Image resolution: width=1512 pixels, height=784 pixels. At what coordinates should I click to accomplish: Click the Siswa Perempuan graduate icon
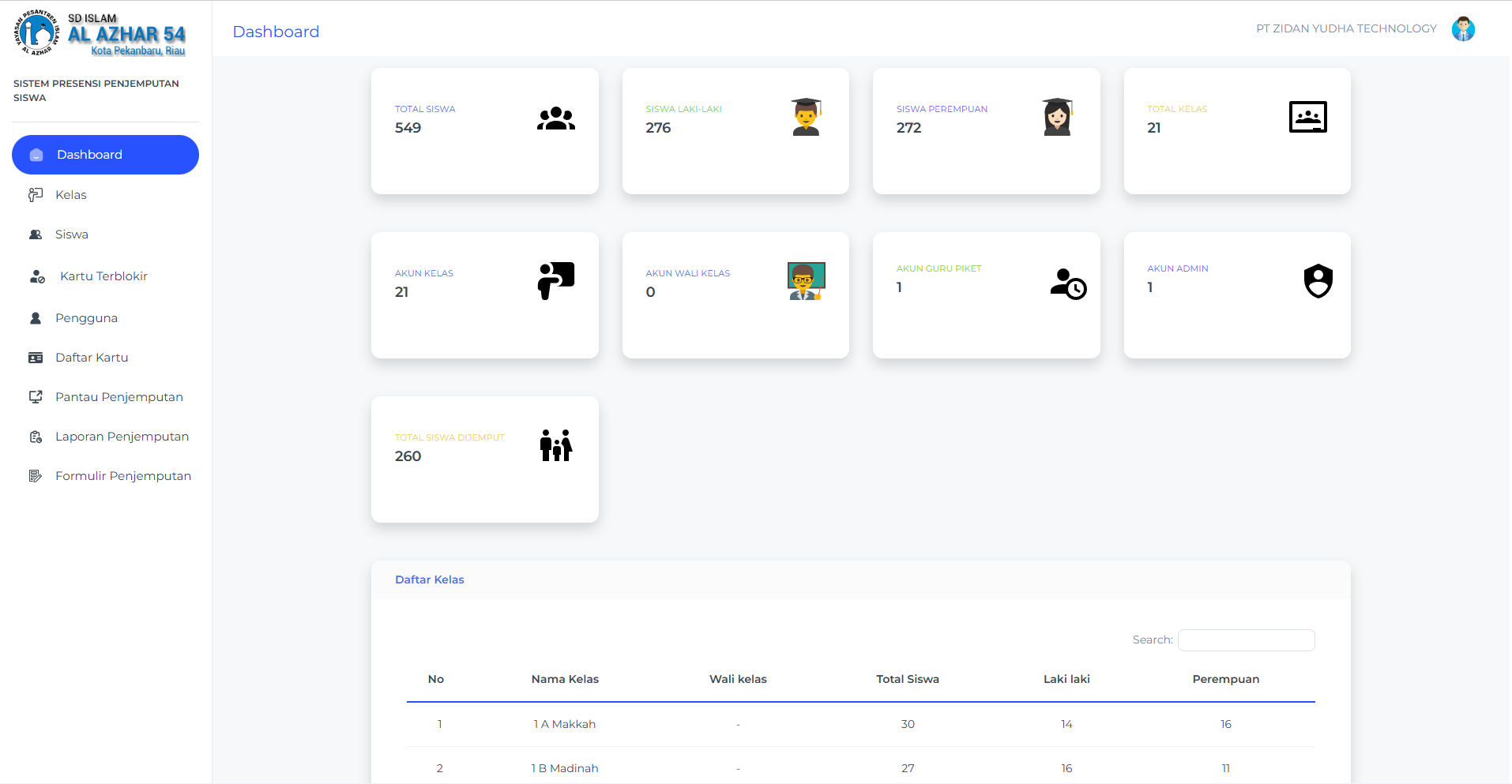tap(1057, 117)
